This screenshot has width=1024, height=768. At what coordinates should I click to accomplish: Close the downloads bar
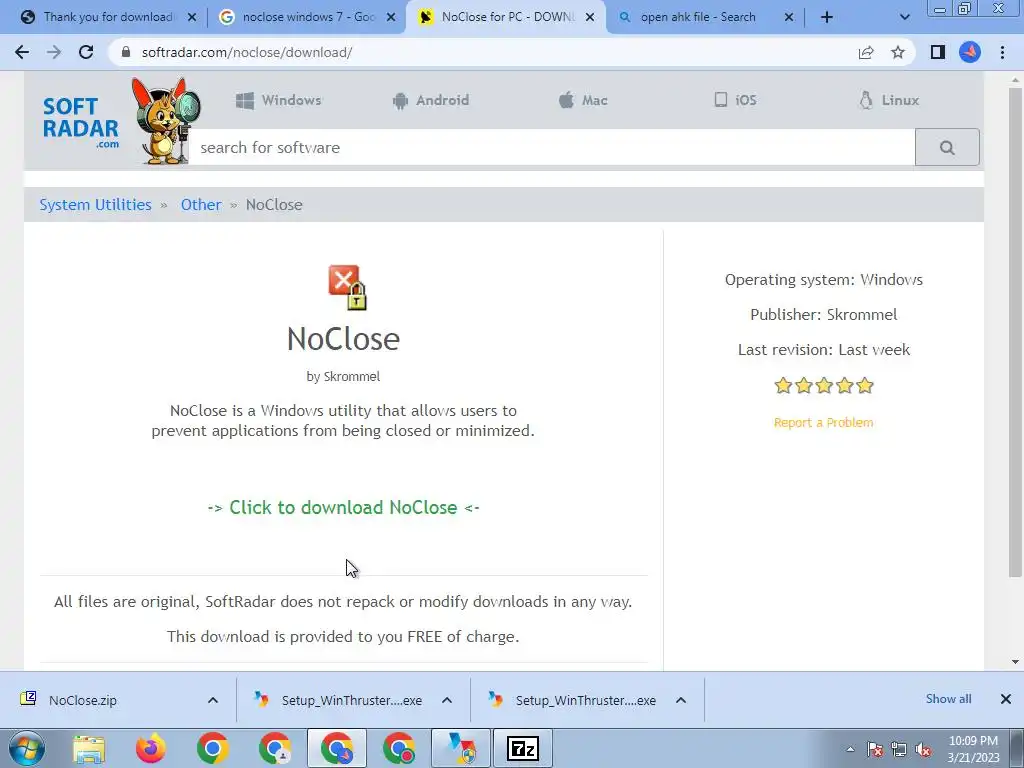(x=1006, y=699)
